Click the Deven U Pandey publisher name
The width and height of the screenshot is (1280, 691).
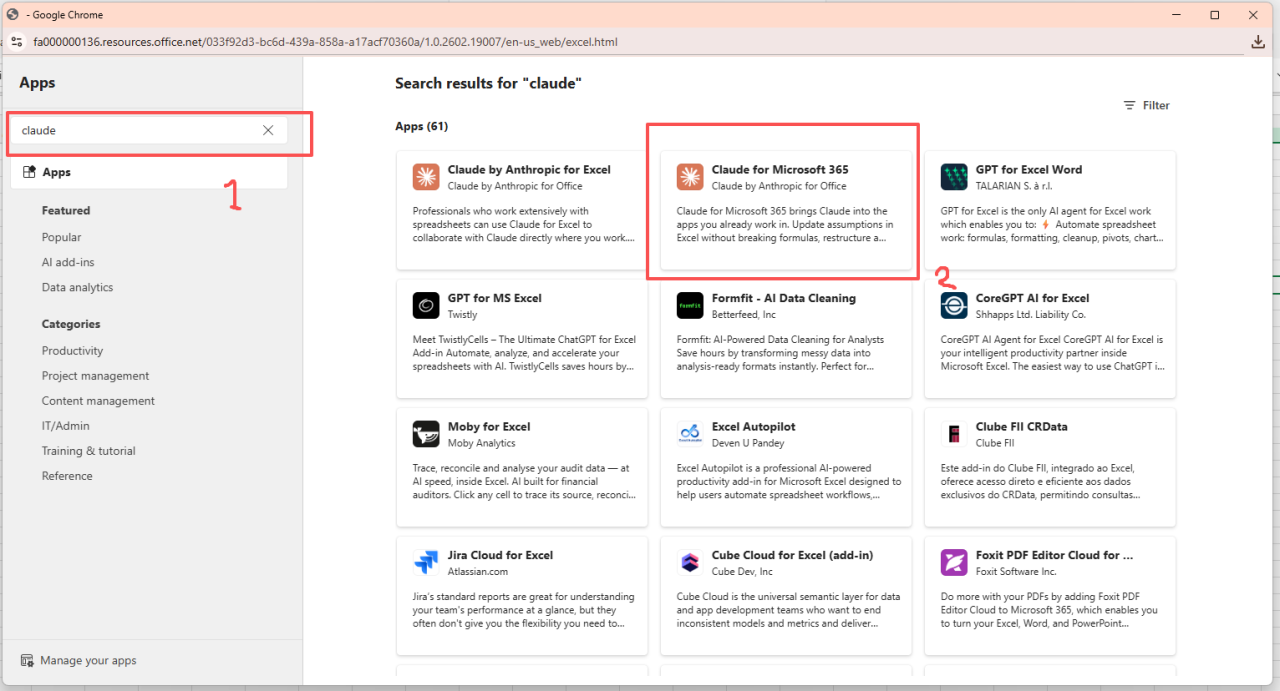748,443
